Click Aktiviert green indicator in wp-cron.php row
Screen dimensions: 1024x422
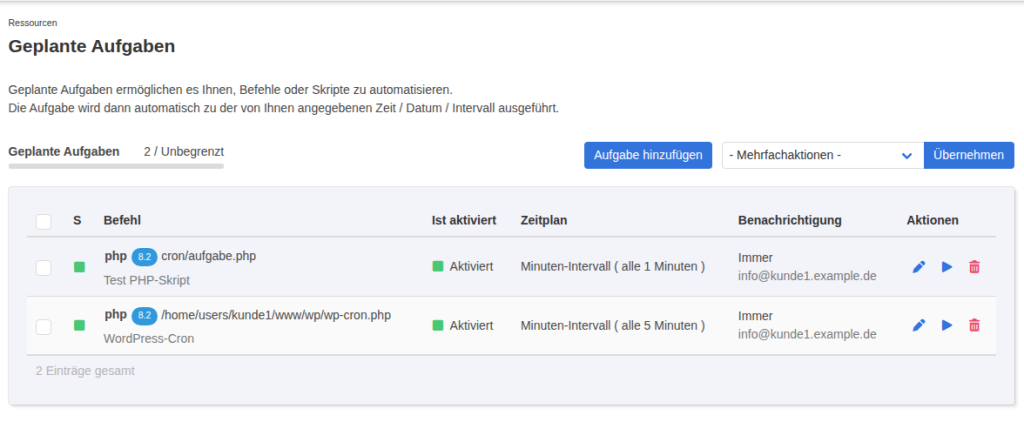click(x=438, y=325)
